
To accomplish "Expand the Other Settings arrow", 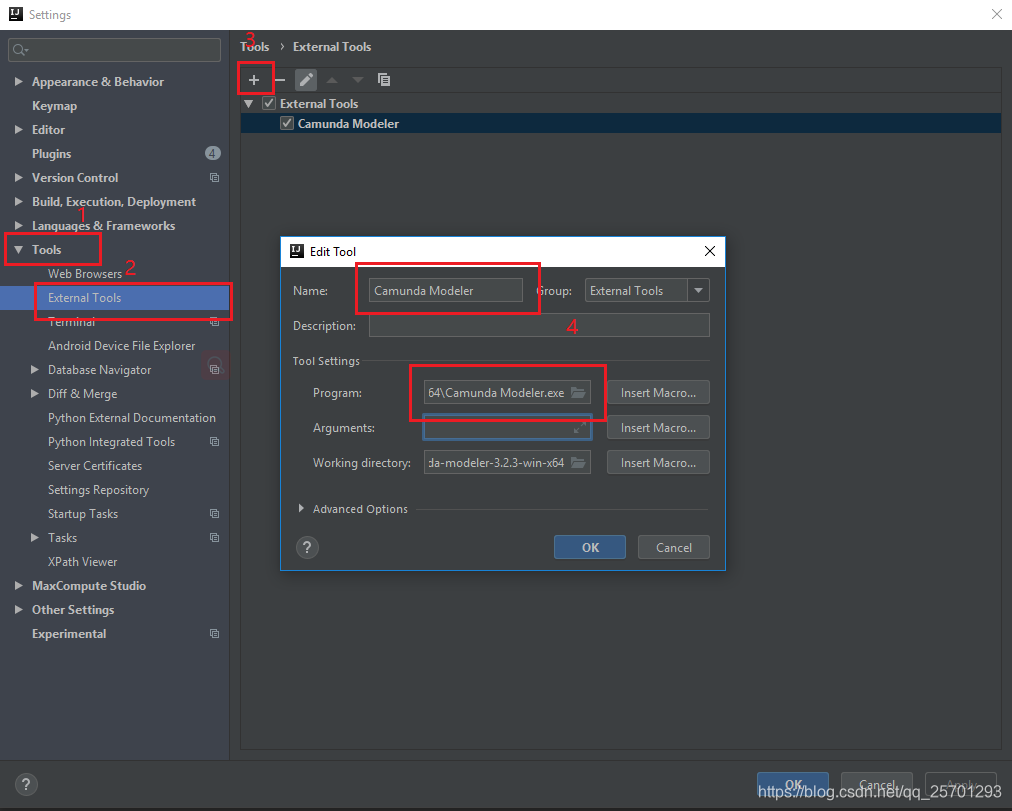I will (x=19, y=610).
